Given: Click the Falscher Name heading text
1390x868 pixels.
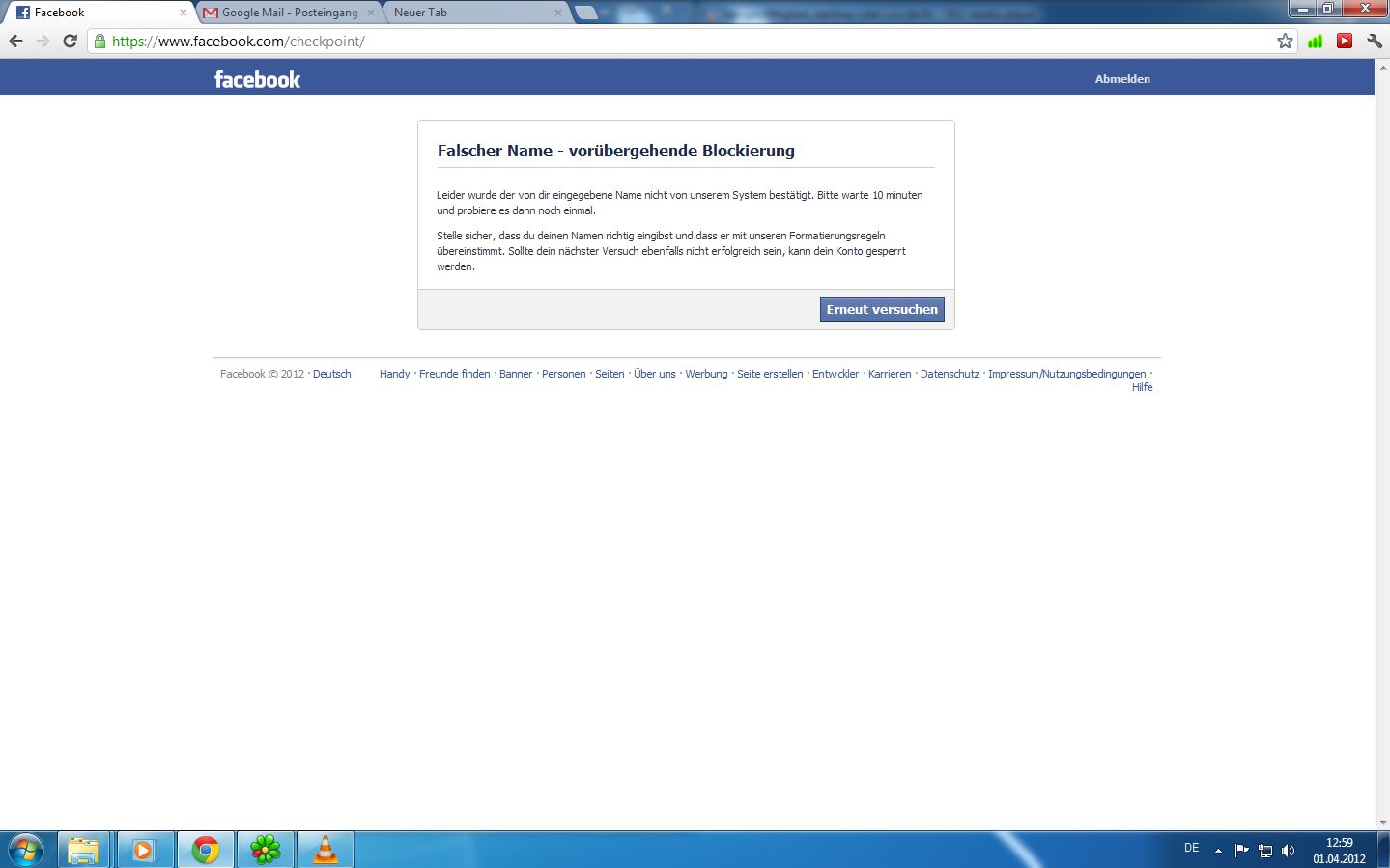Looking at the screenshot, I should 615,151.
